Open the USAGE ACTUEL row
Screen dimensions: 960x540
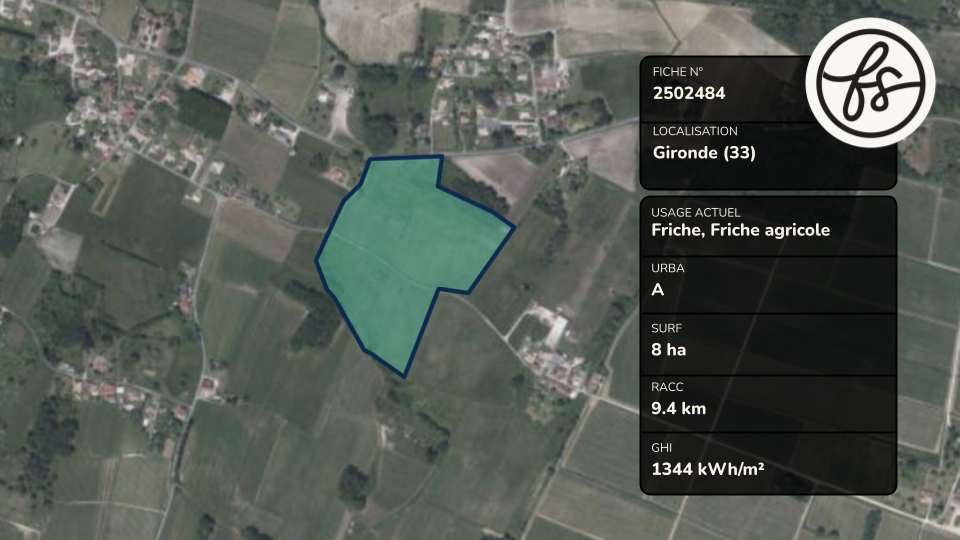point(768,225)
